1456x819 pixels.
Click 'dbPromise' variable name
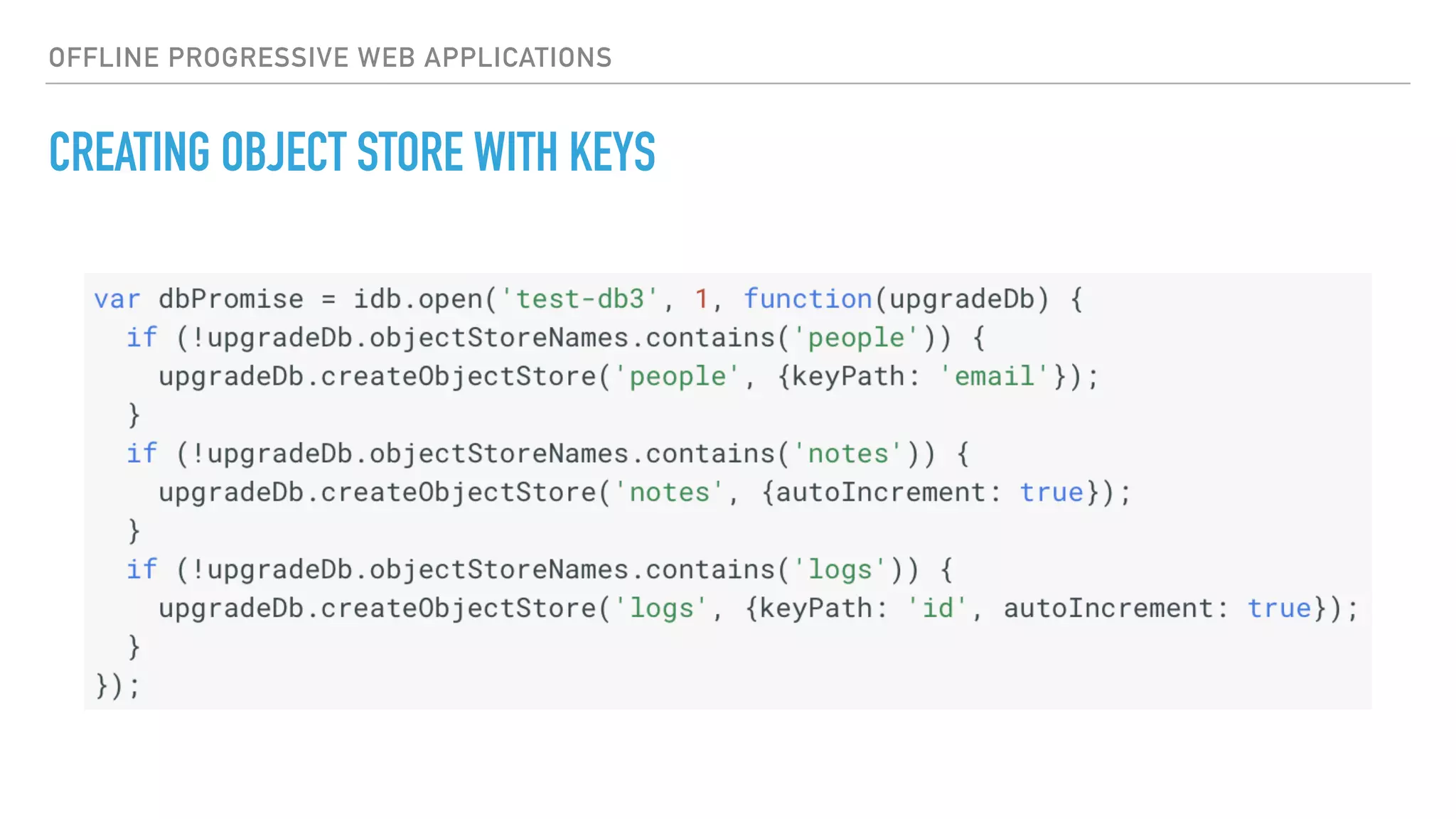click(x=231, y=299)
